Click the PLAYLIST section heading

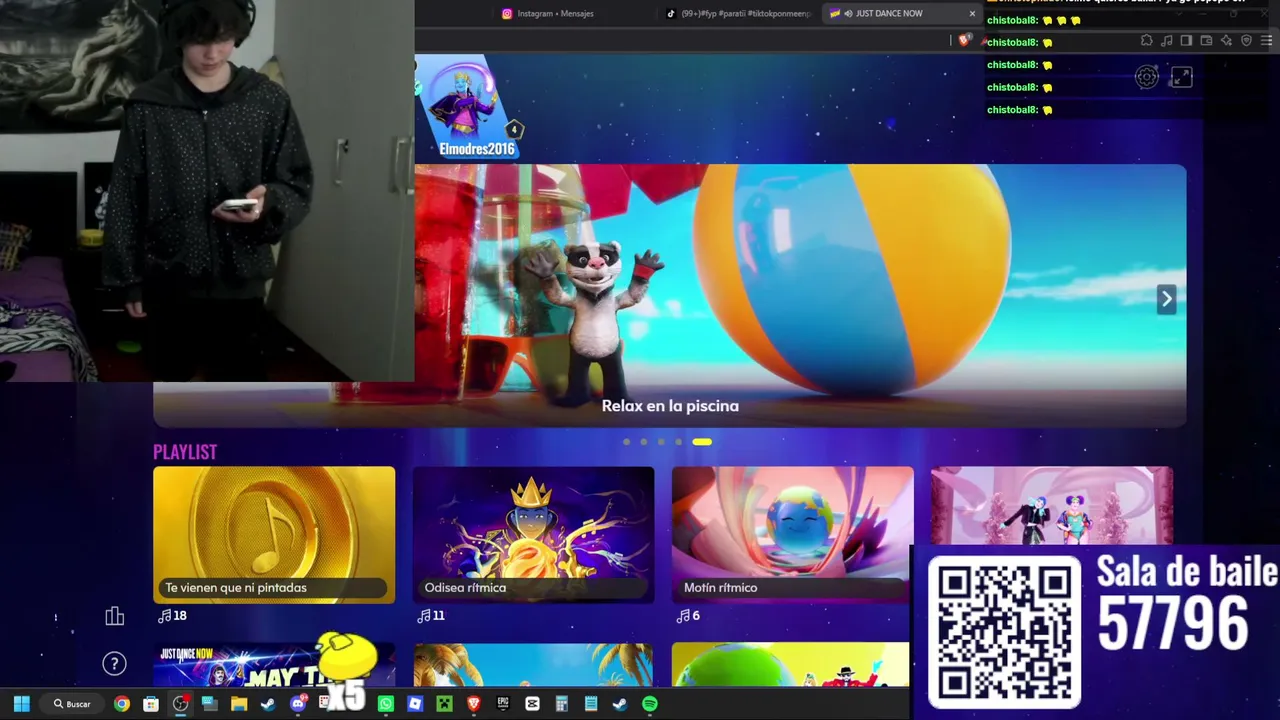coord(185,452)
